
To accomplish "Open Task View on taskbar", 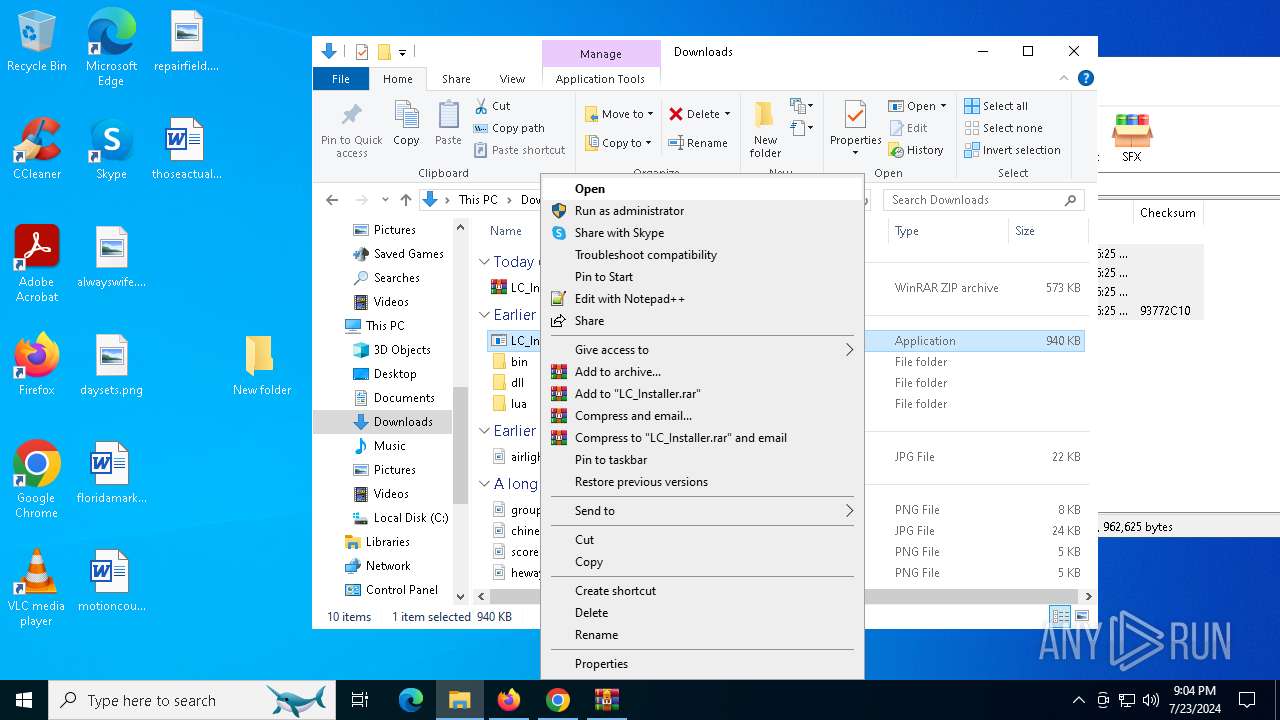I will [x=360, y=700].
